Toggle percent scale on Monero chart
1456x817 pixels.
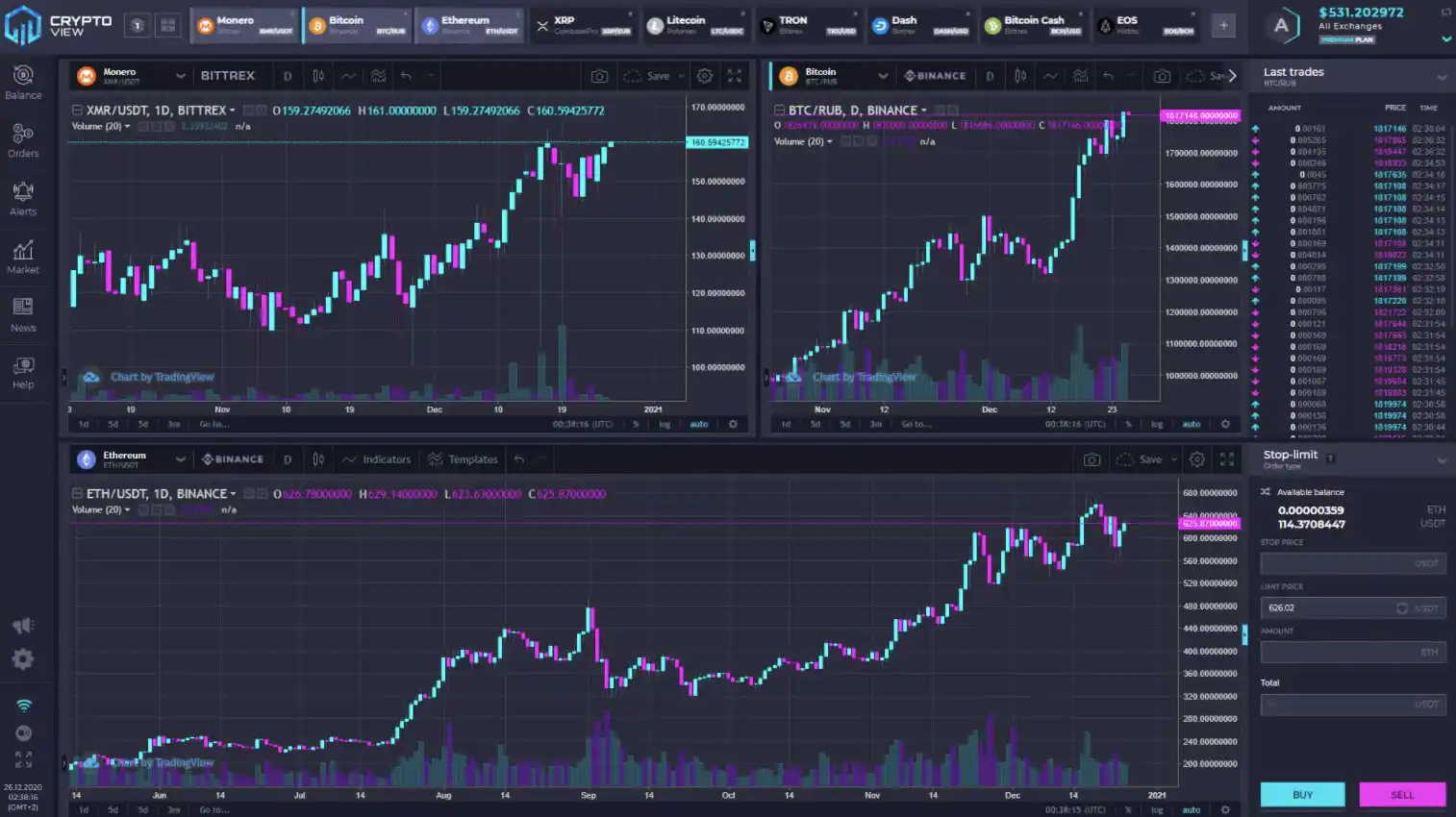tap(636, 424)
